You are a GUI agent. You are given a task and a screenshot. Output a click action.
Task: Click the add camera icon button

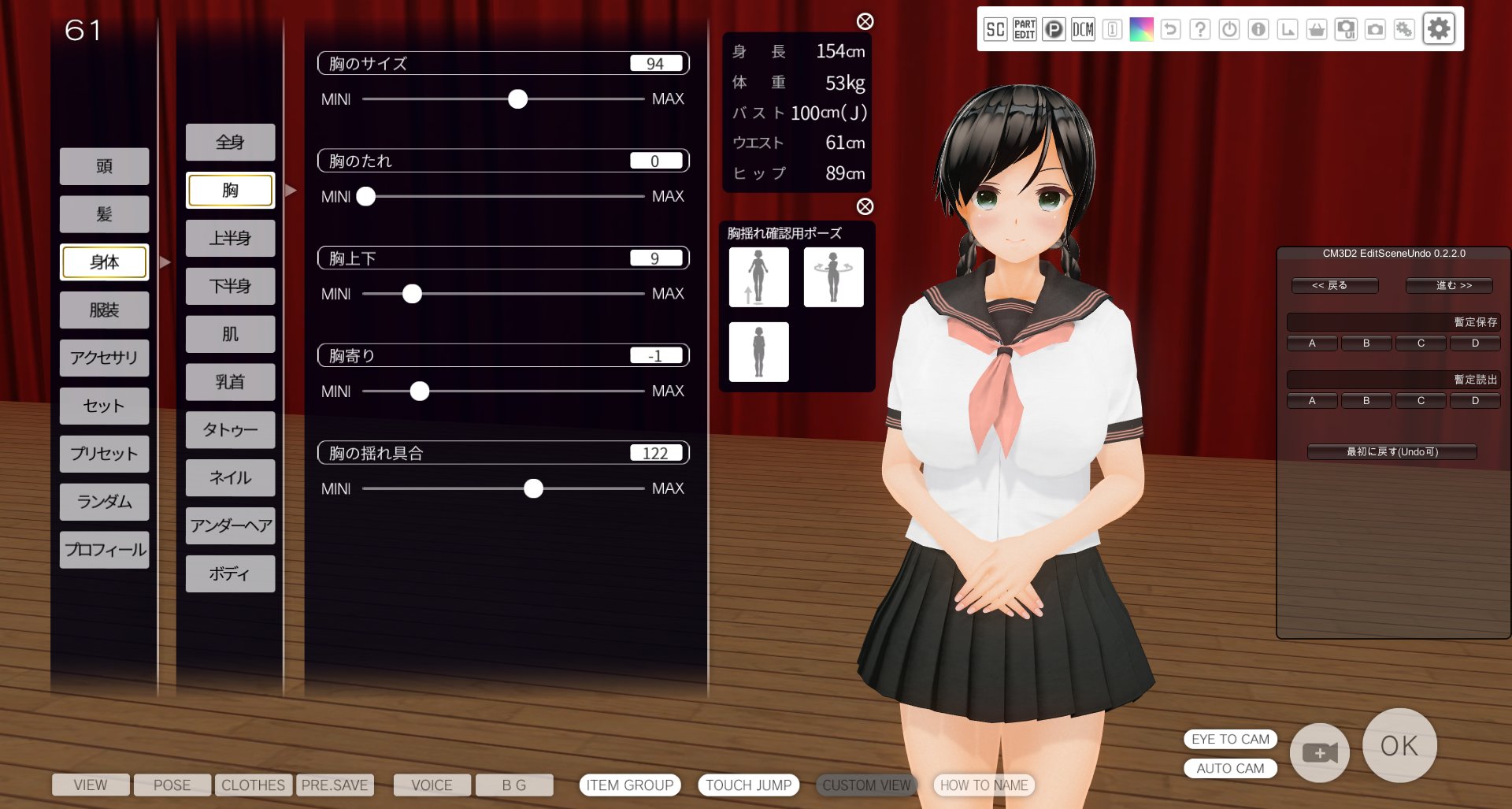pyautogui.click(x=1320, y=752)
